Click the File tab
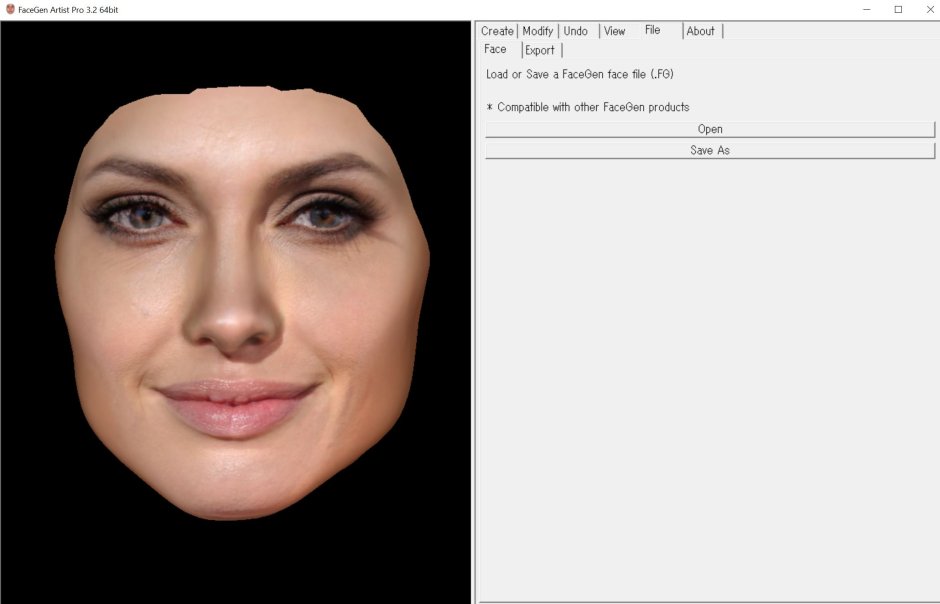 click(653, 30)
